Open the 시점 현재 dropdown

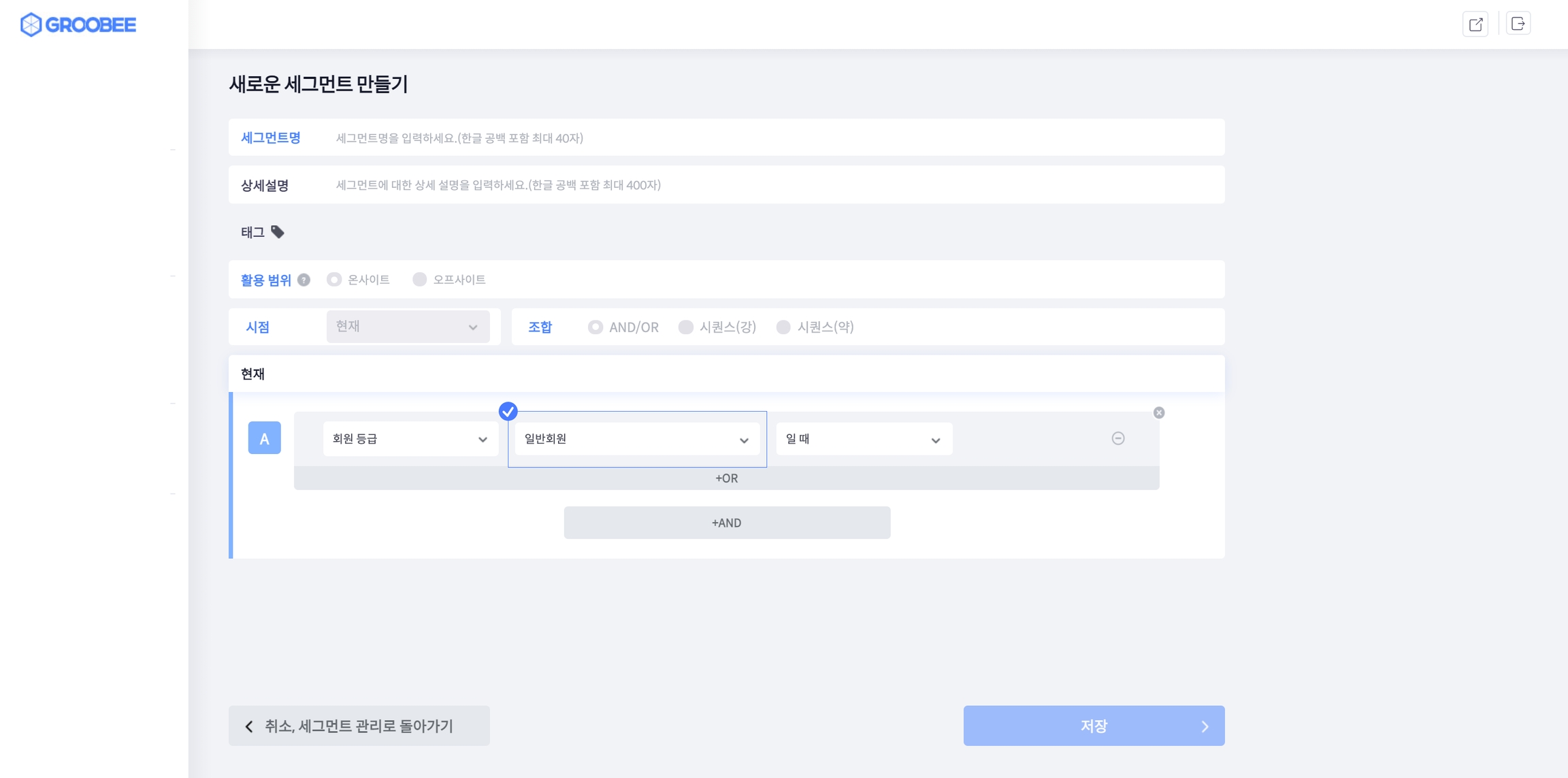[x=408, y=327]
